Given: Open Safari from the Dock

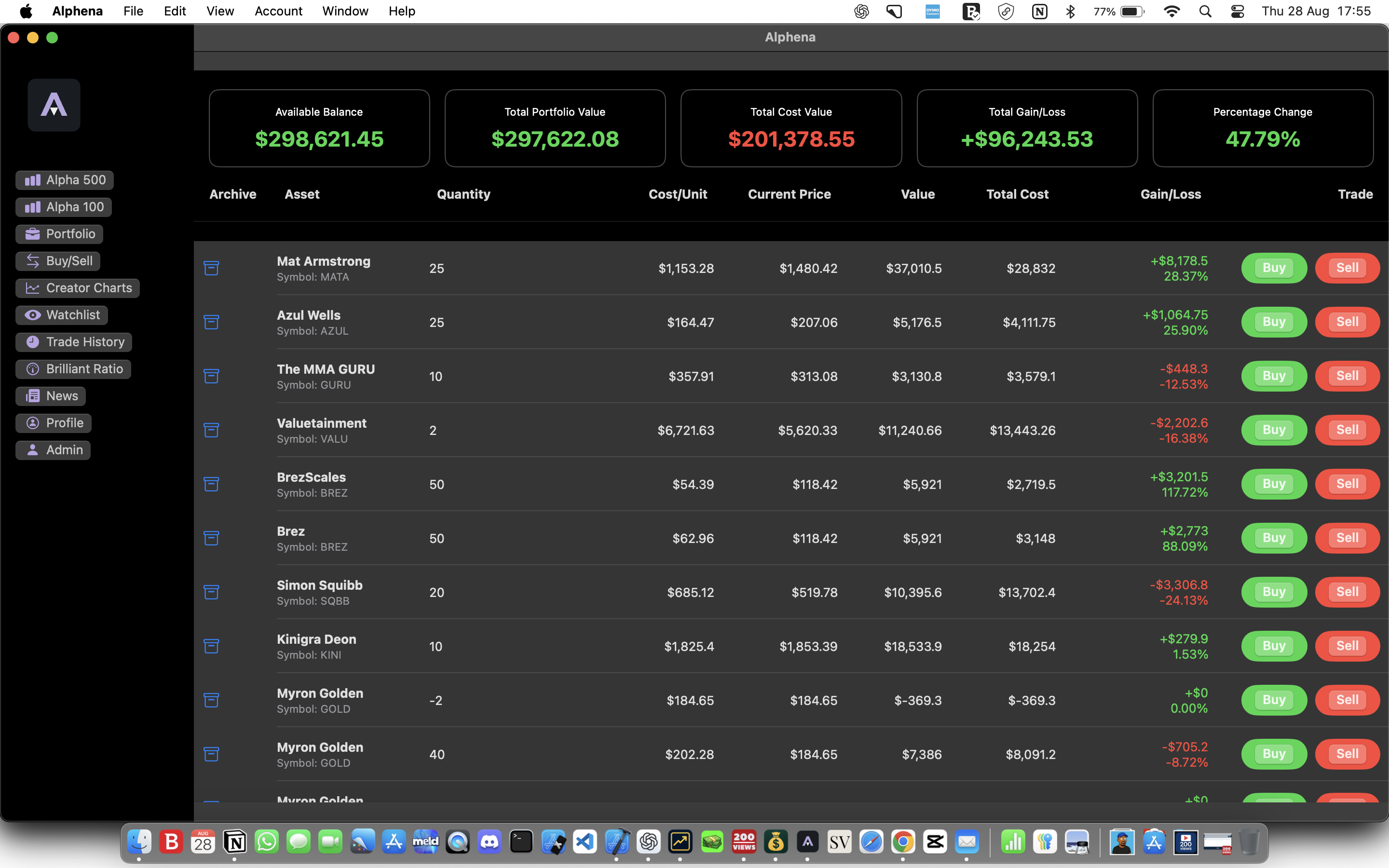Looking at the screenshot, I should [871, 842].
